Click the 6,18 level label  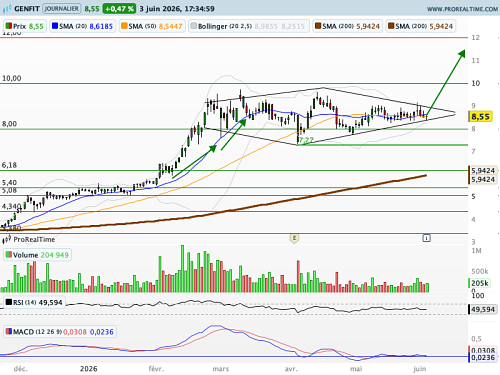point(9,165)
